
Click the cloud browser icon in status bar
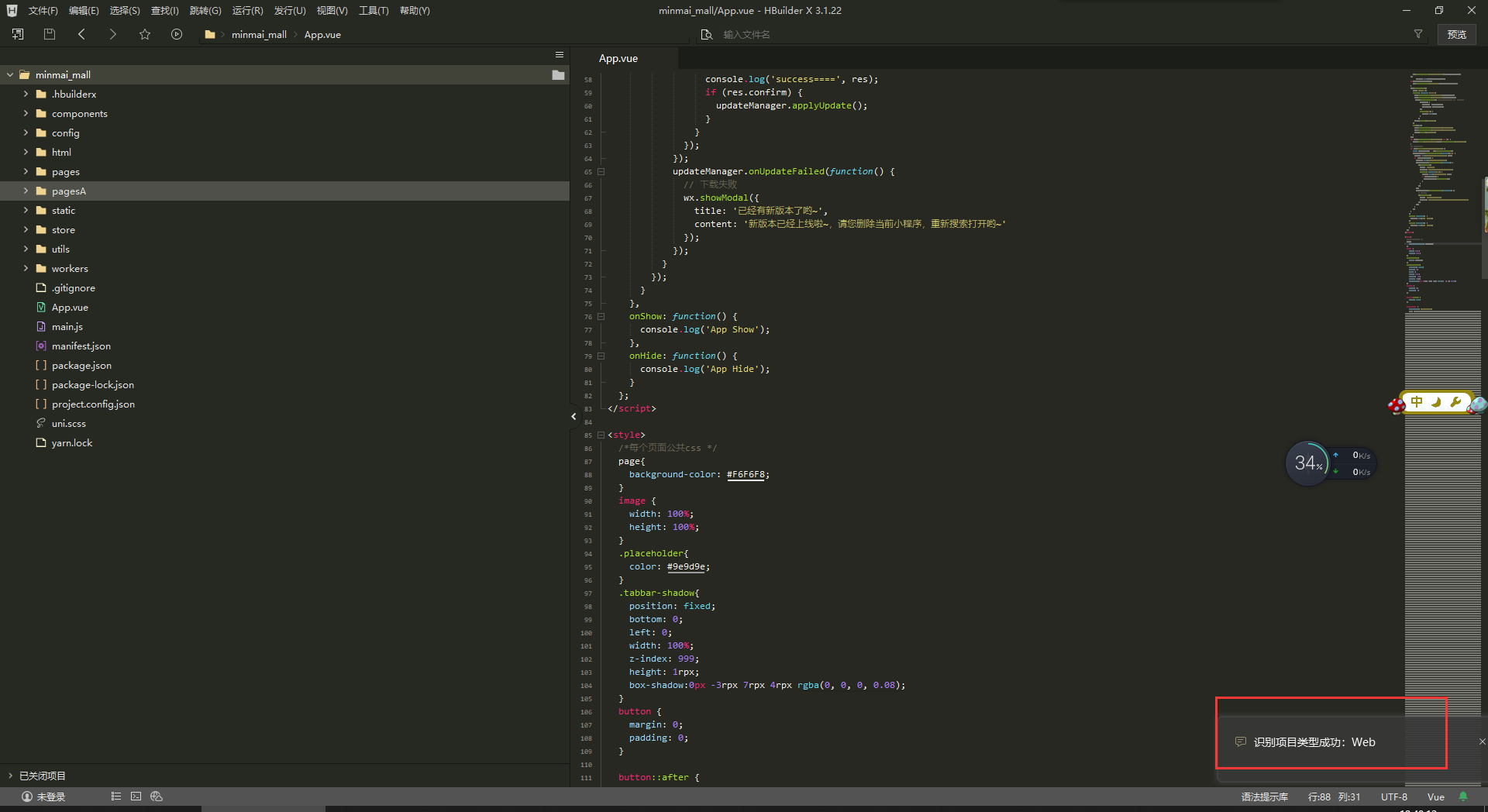pos(157,797)
